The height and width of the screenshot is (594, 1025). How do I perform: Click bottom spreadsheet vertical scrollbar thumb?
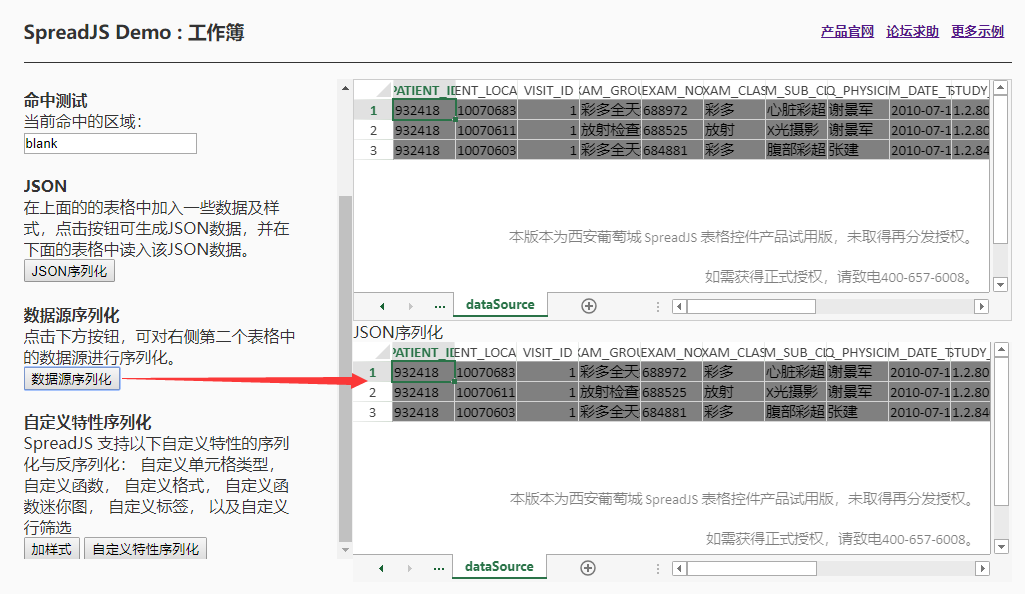click(1001, 431)
